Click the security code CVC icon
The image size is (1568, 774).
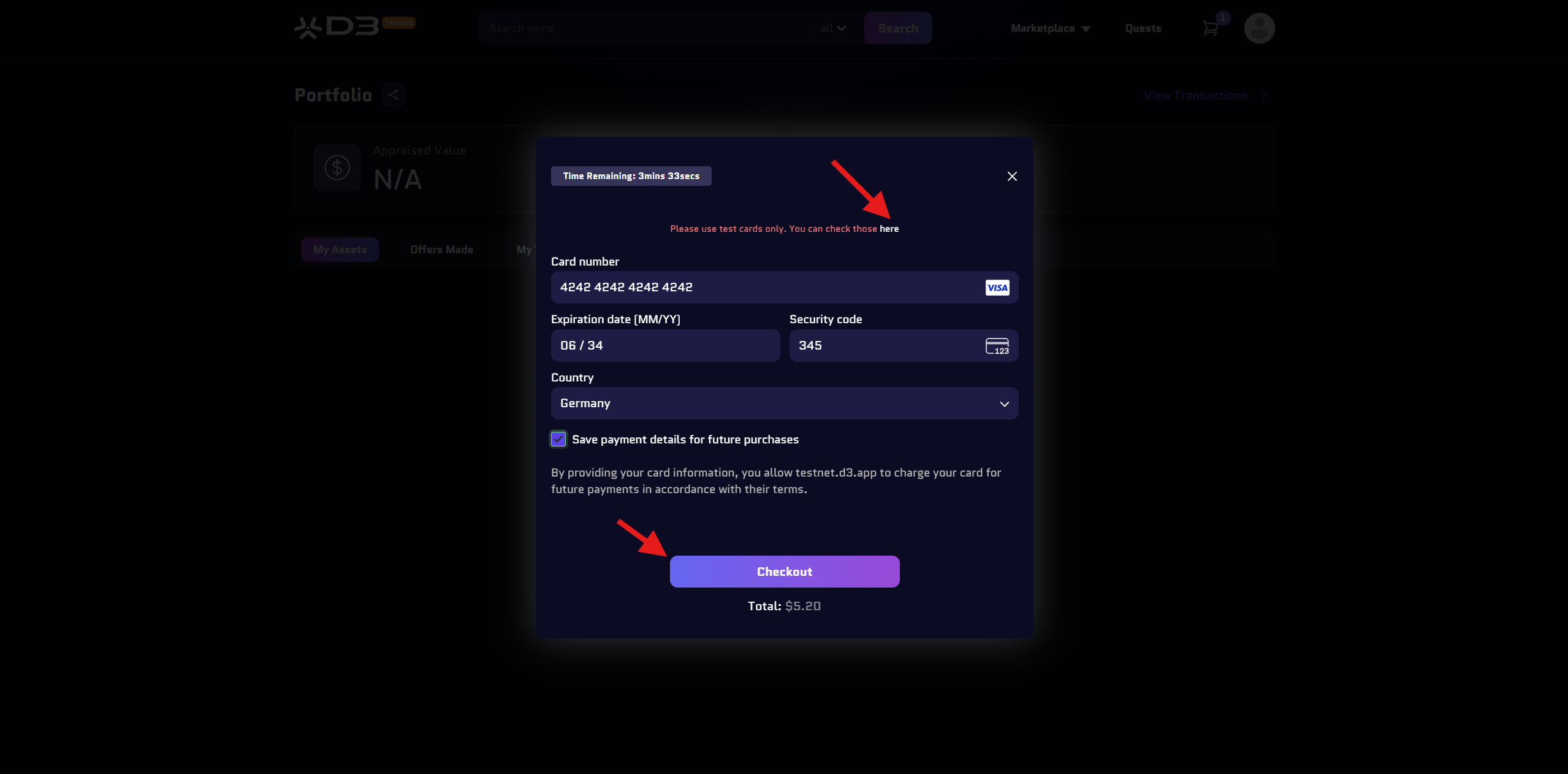[997, 346]
